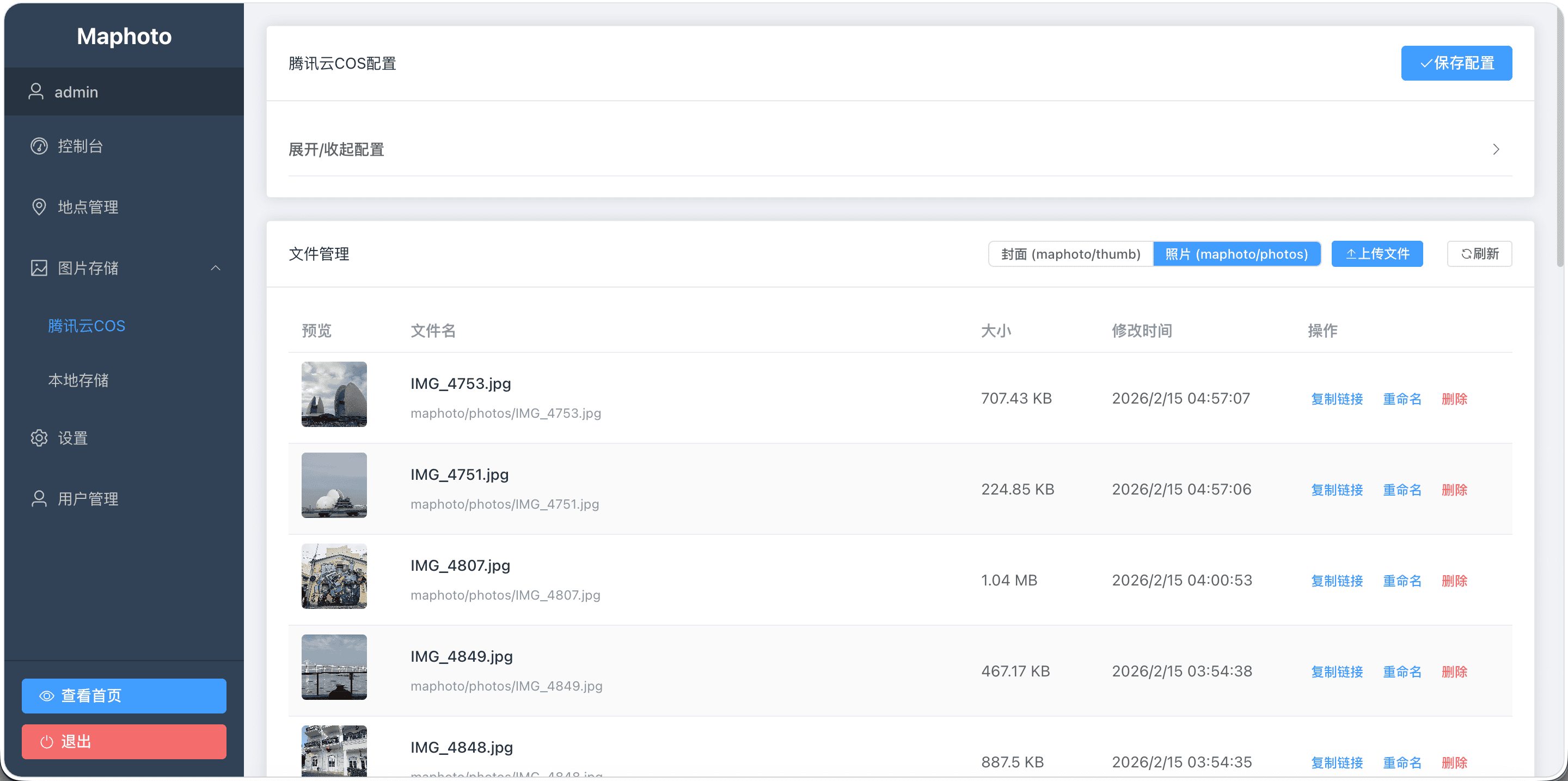Open IMG_4751.jpg preview thumbnail
The image size is (1568, 781).
coord(334,485)
